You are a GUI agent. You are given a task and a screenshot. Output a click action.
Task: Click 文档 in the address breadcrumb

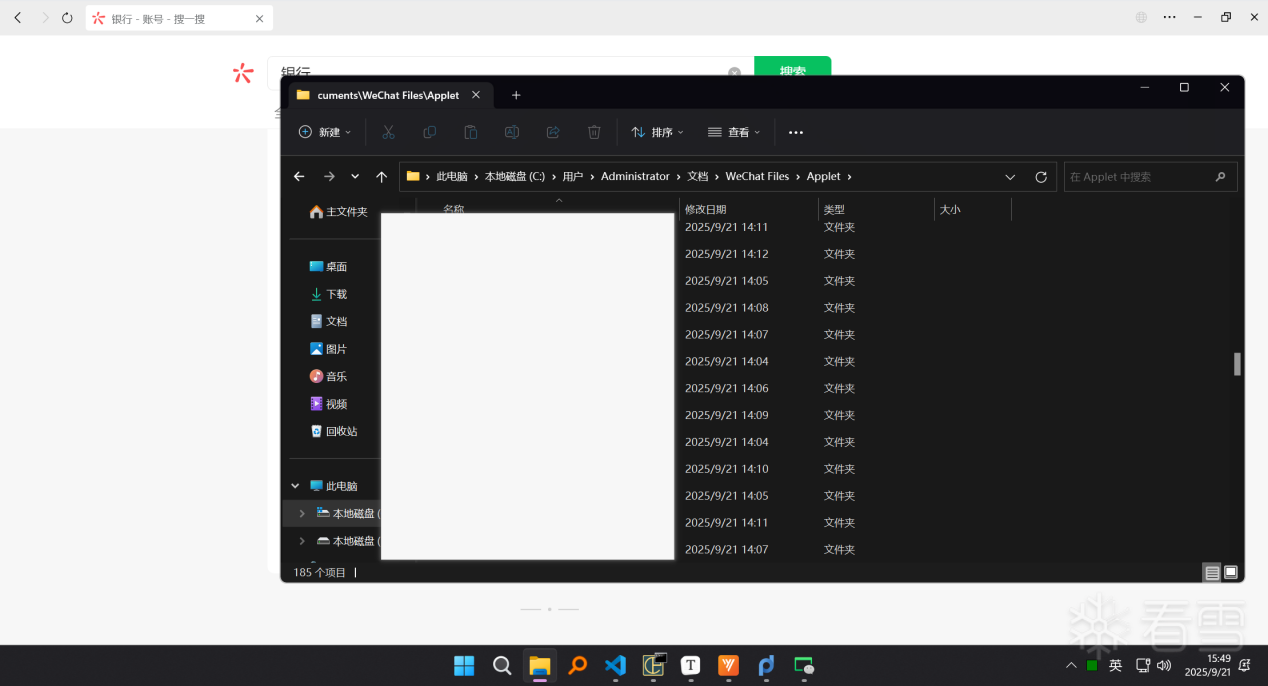click(x=698, y=176)
